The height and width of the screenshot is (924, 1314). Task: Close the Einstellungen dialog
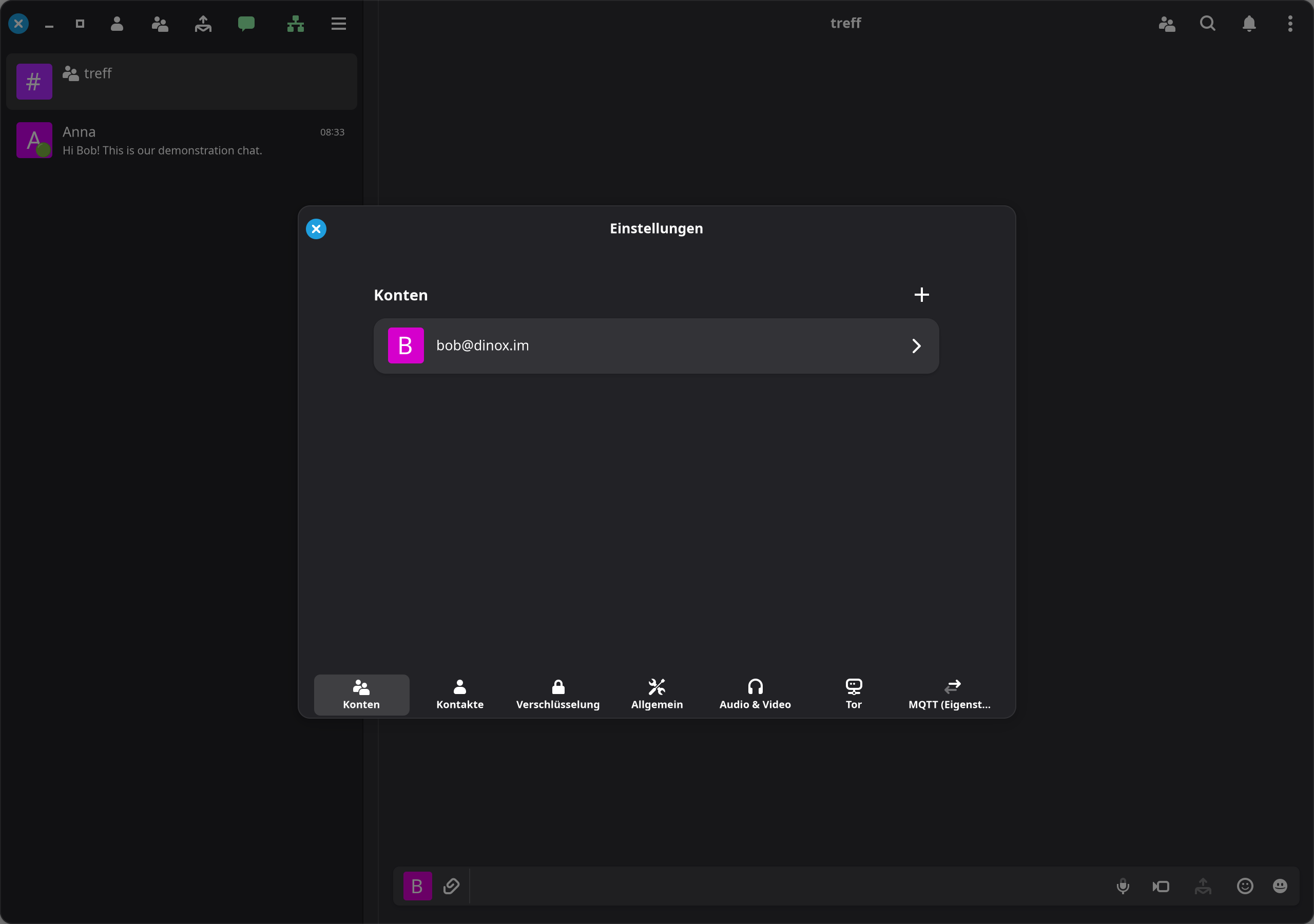[x=316, y=229]
